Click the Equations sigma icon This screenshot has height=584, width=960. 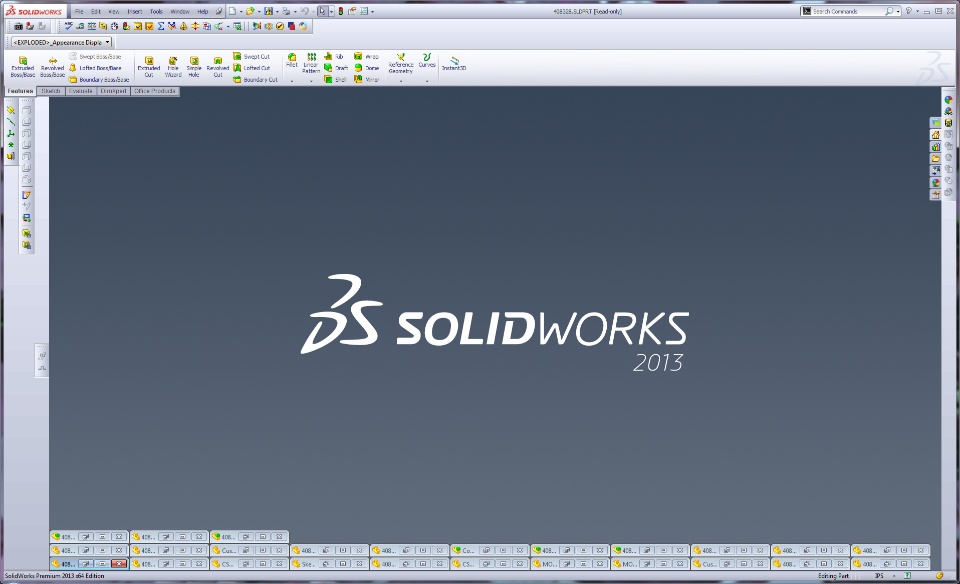click(x=160, y=26)
